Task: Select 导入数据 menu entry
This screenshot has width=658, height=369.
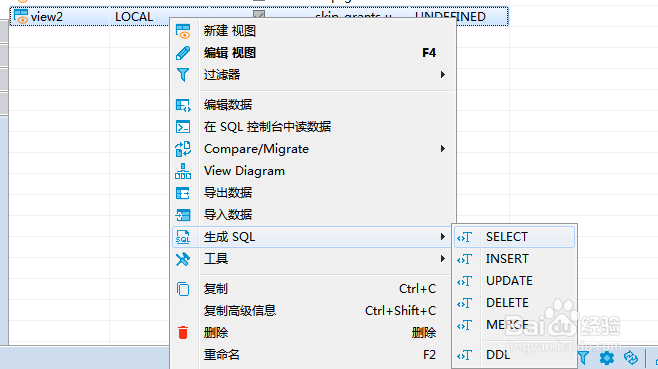Action: click(313, 215)
